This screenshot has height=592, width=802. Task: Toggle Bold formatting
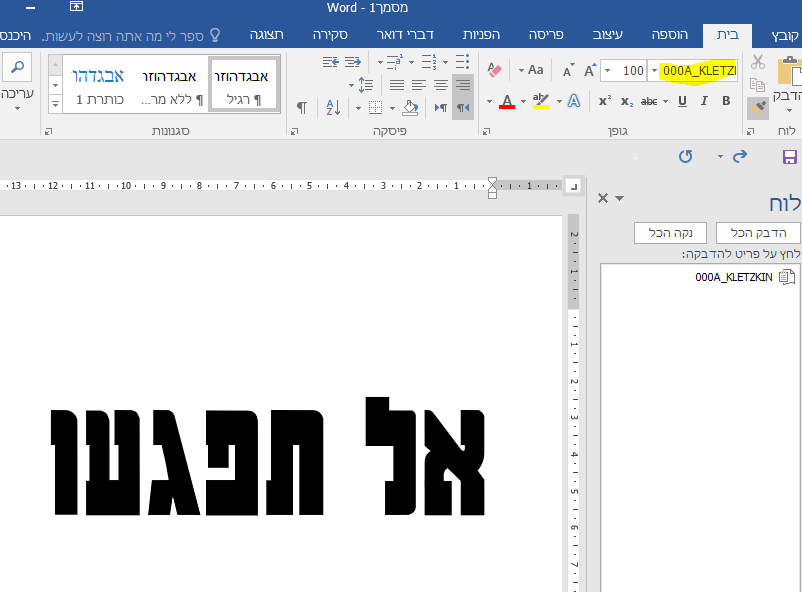[x=726, y=101]
